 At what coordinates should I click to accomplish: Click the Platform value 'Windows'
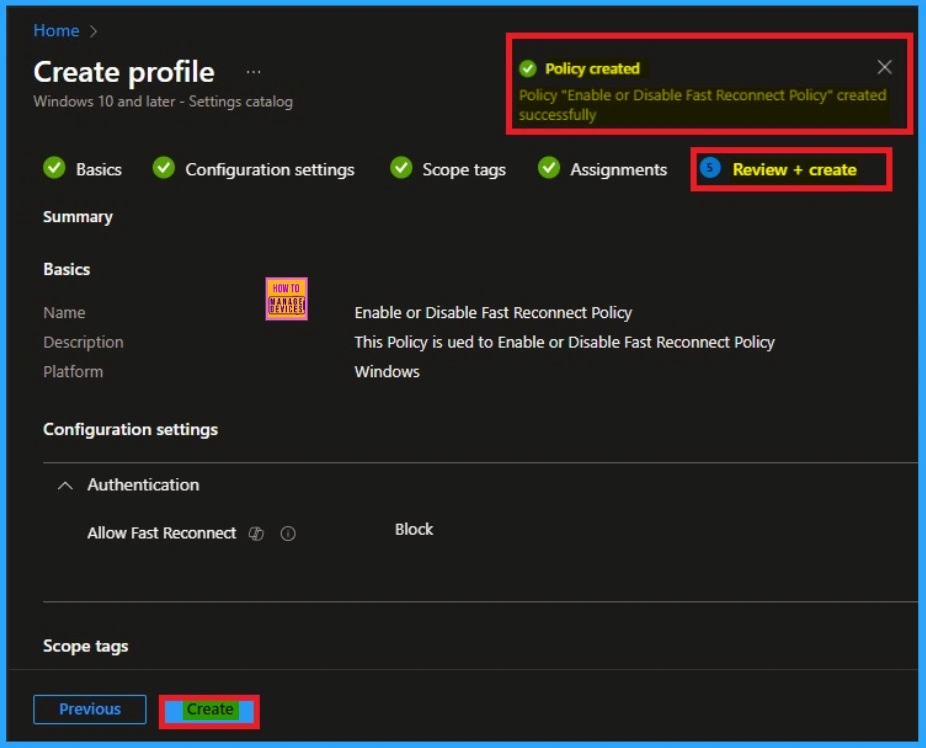click(387, 371)
